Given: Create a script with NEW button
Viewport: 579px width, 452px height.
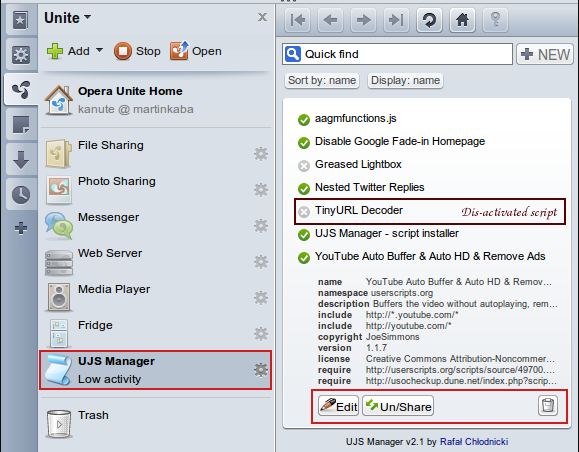Looking at the screenshot, I should (x=545, y=55).
